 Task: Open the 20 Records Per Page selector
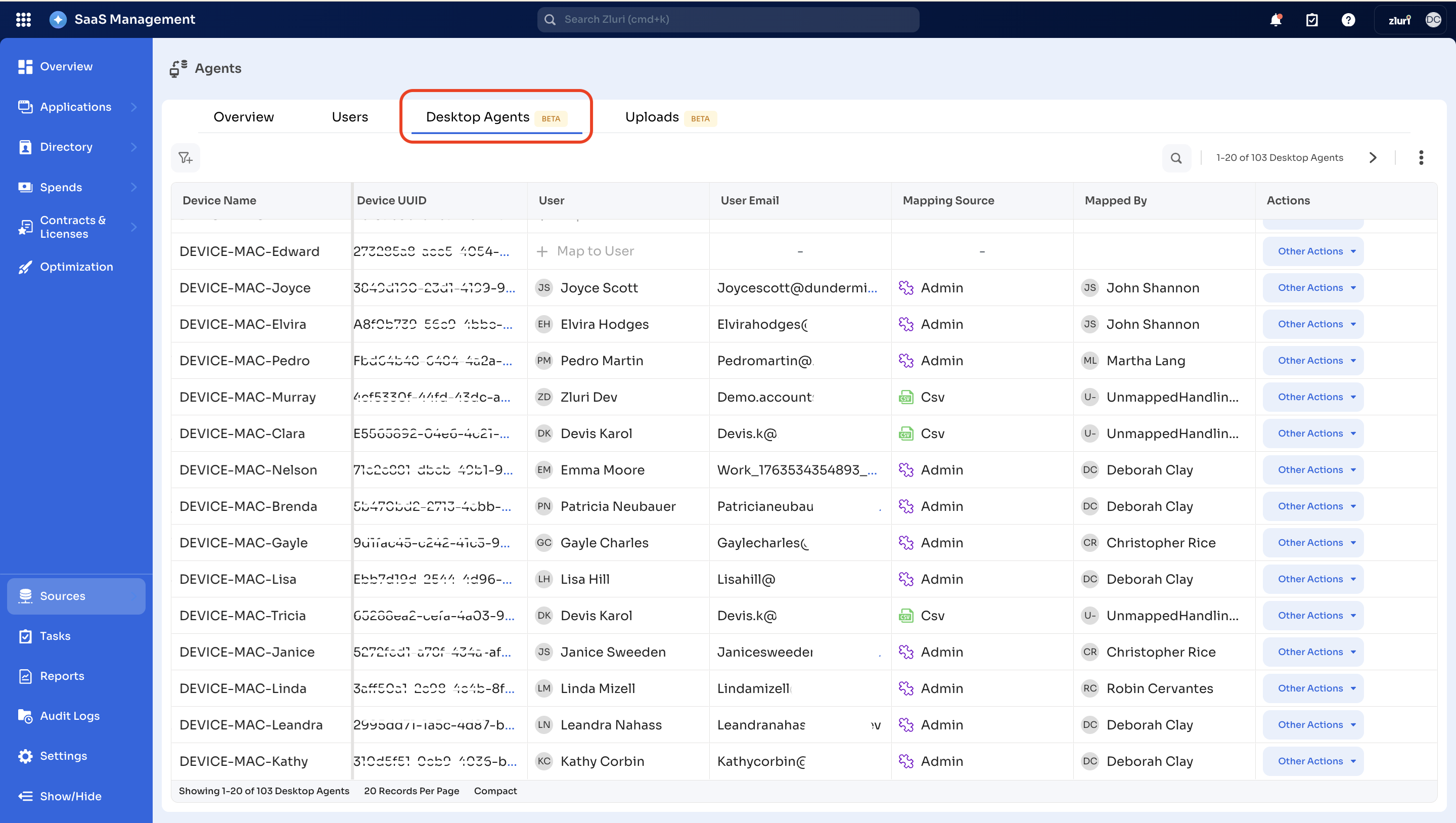pyautogui.click(x=411, y=791)
